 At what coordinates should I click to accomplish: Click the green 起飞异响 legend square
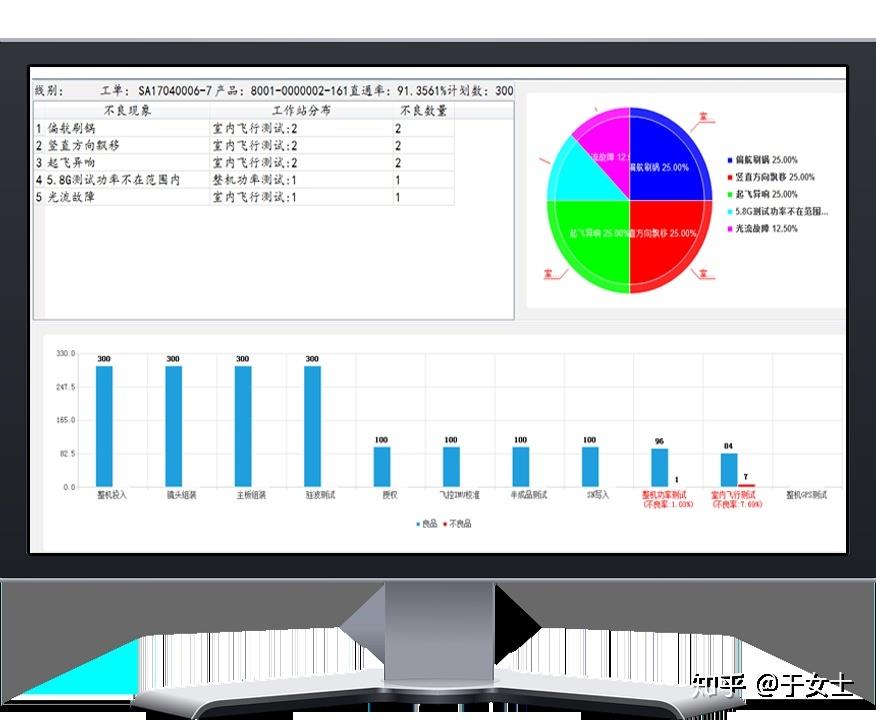(730, 194)
